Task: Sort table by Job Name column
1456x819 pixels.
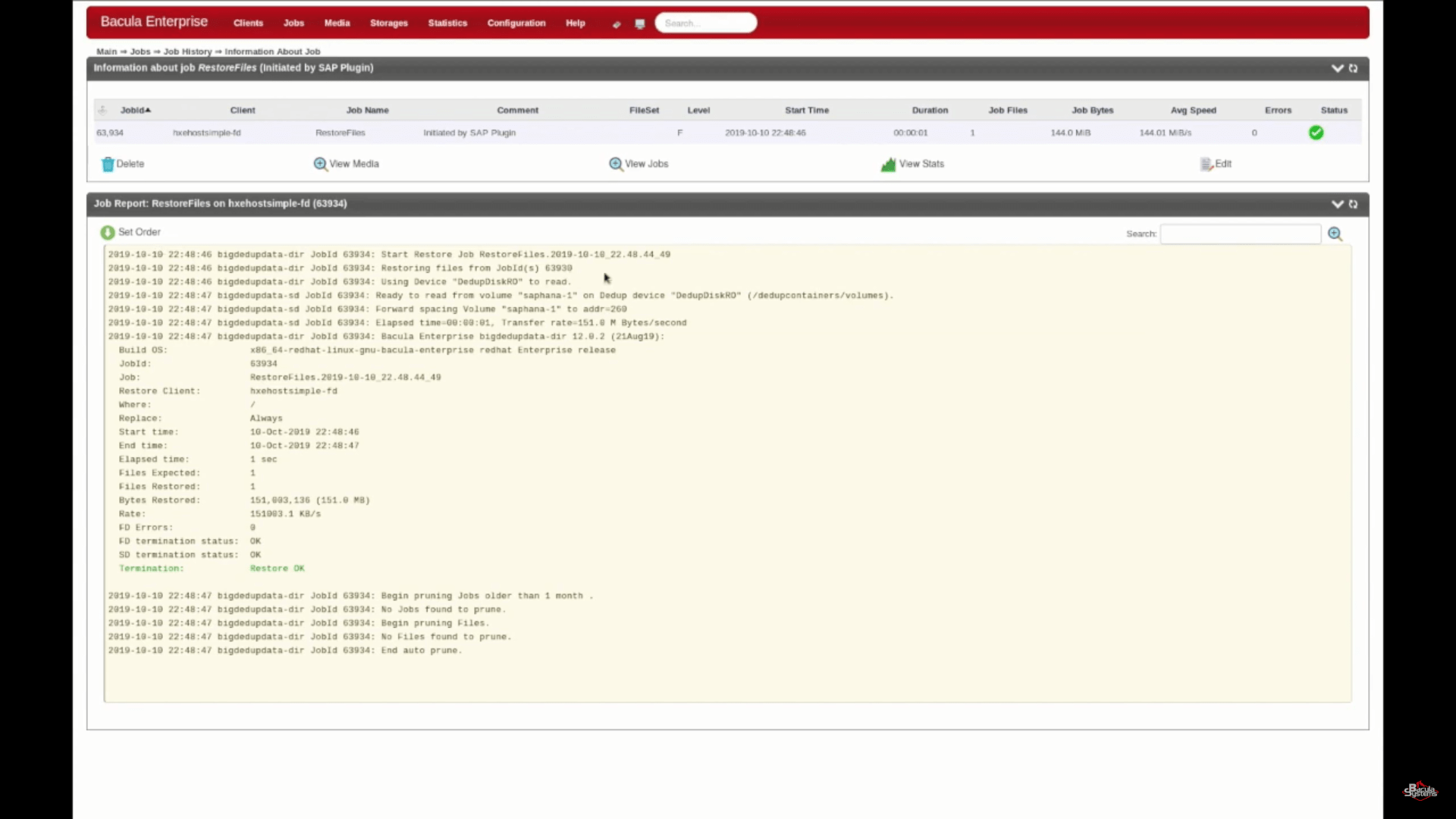Action: pos(367,110)
